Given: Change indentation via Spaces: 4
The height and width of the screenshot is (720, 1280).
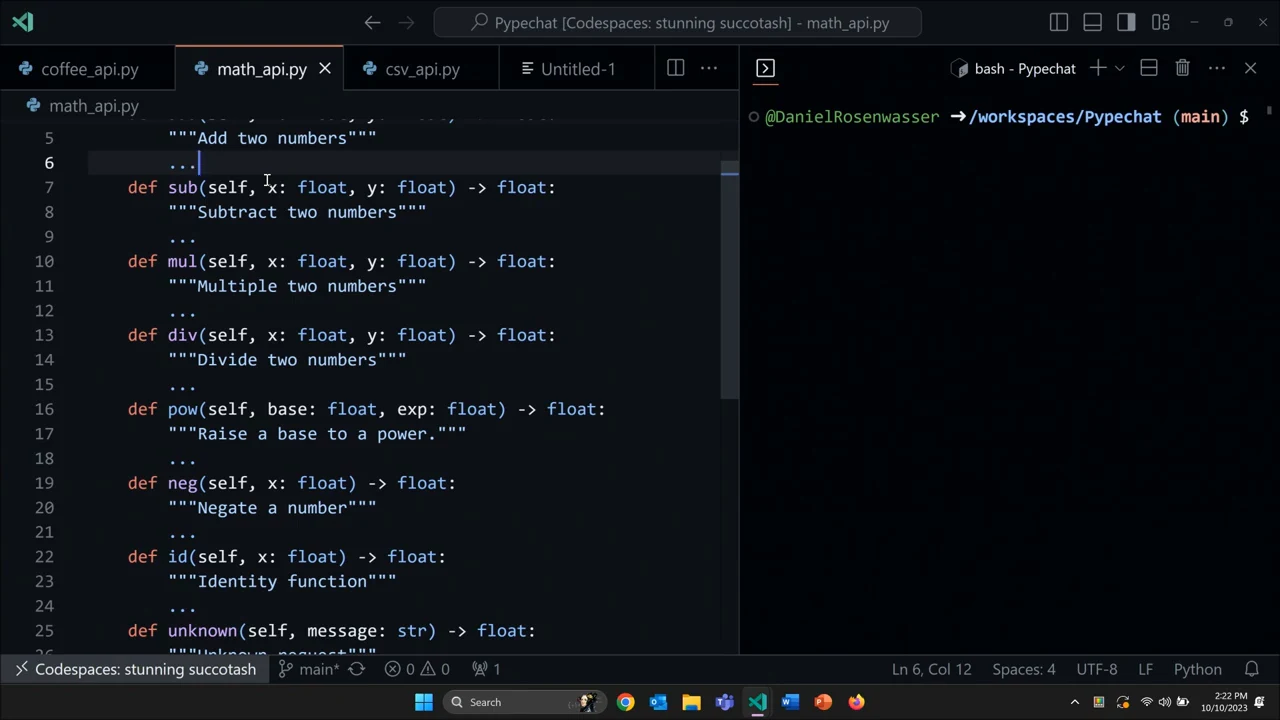Looking at the screenshot, I should pos(1023,669).
